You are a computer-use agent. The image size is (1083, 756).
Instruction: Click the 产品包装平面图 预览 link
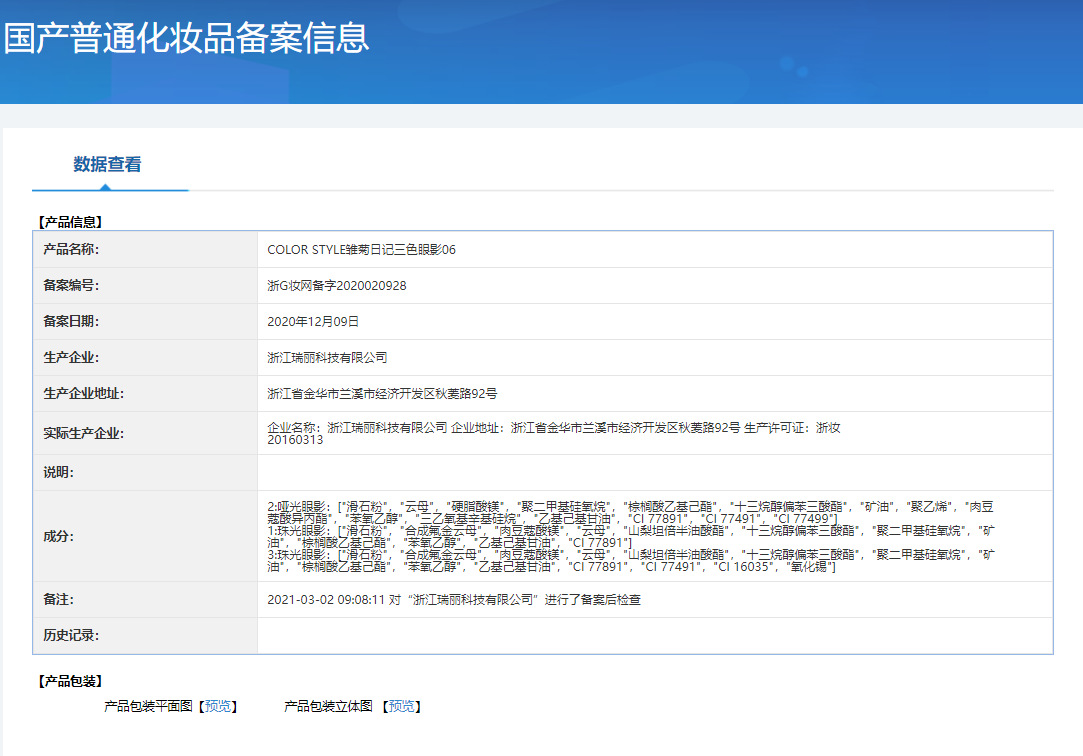[x=218, y=706]
